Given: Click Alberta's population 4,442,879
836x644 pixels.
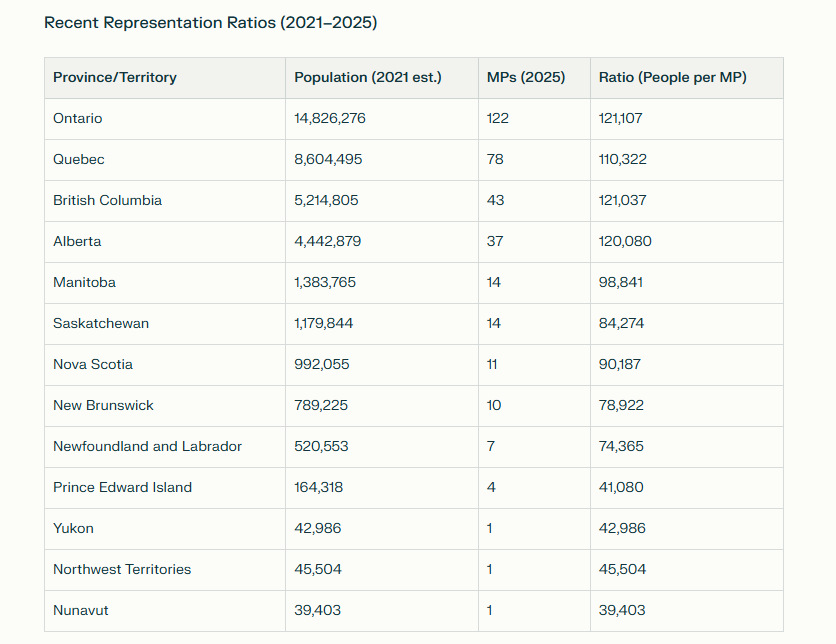Looking at the screenshot, I should point(327,242).
